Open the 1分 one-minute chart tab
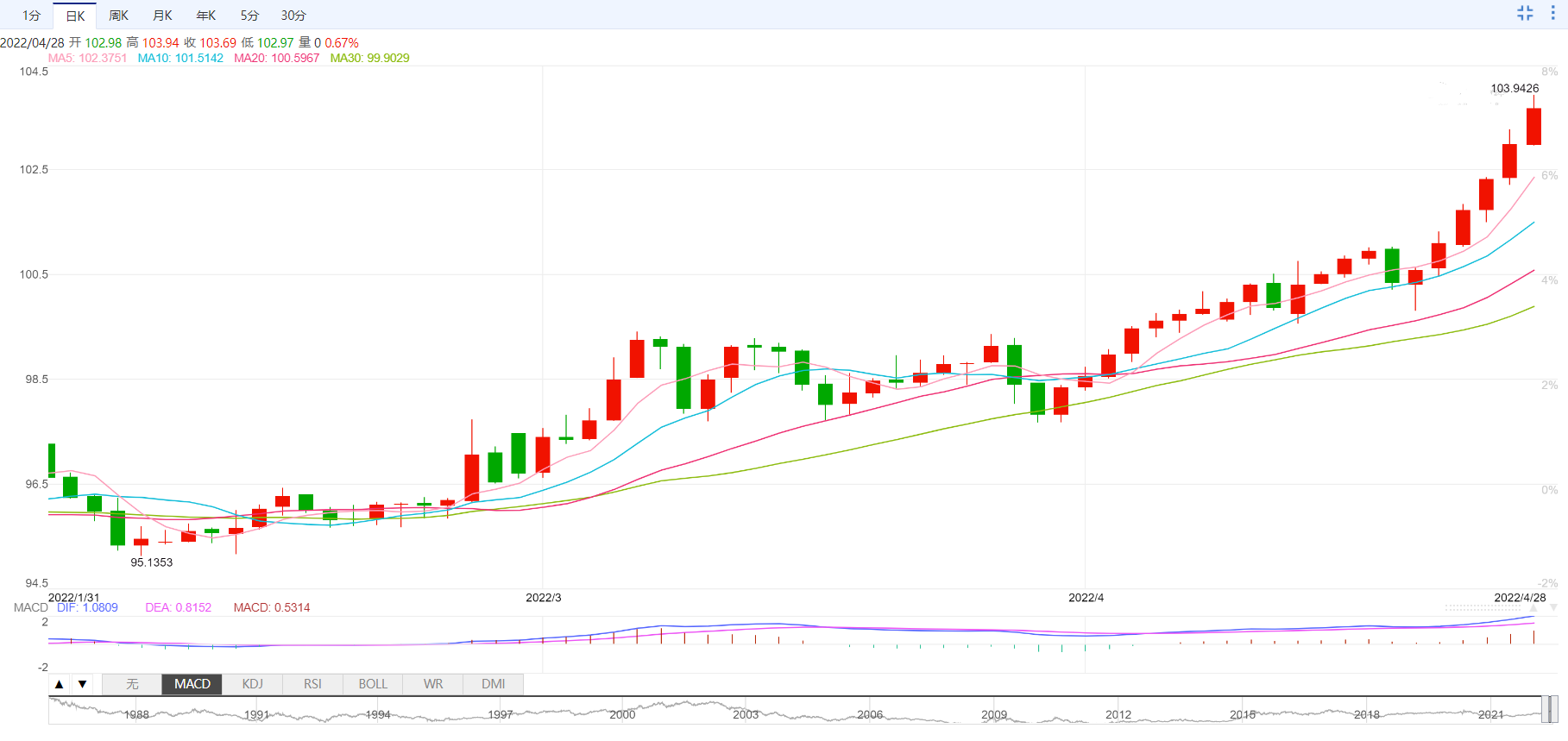Image resolution: width=1568 pixels, height=741 pixels. [31, 16]
